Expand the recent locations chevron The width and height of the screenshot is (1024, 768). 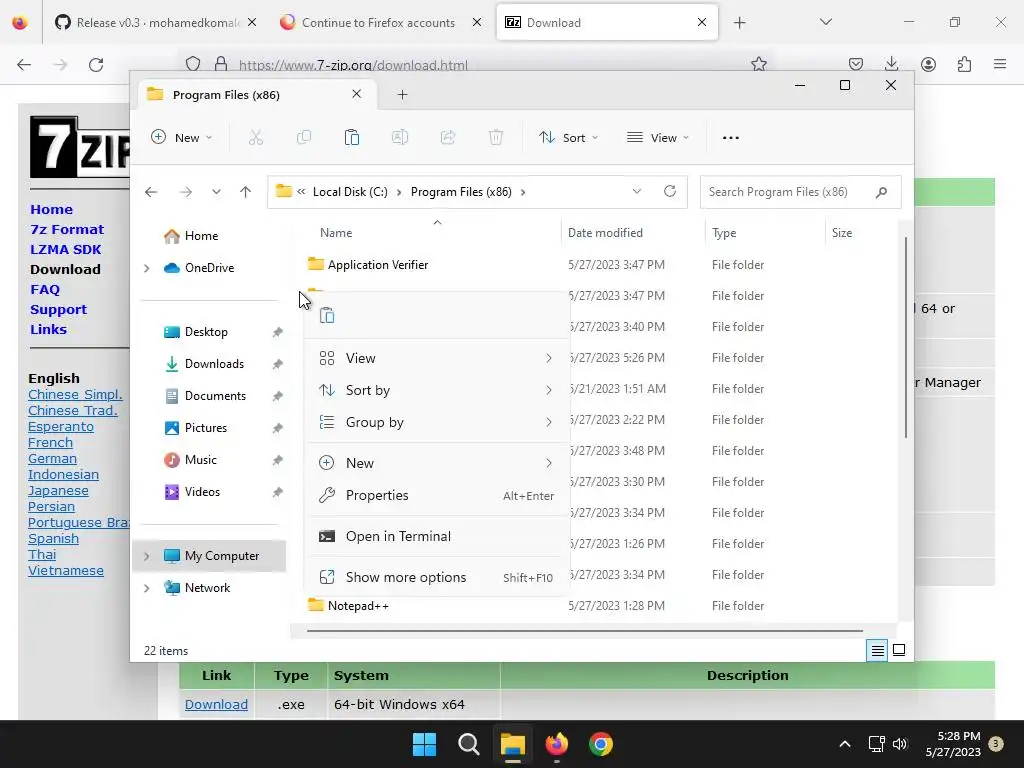[216, 192]
